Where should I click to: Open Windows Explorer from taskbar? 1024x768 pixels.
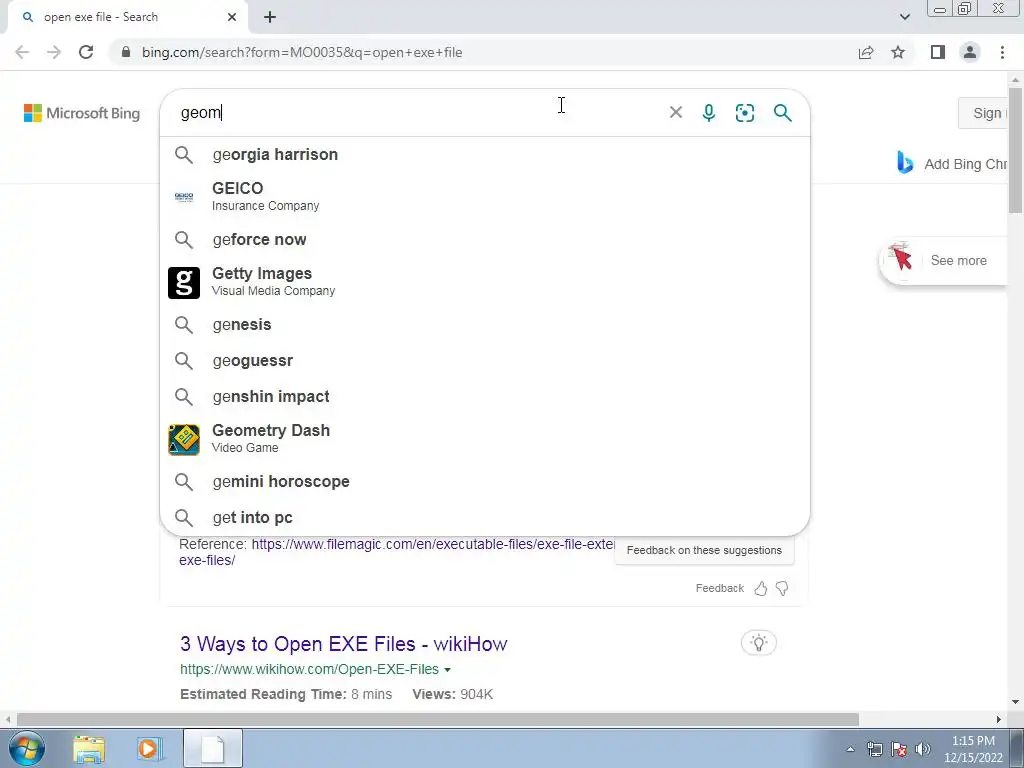pyautogui.click(x=89, y=748)
